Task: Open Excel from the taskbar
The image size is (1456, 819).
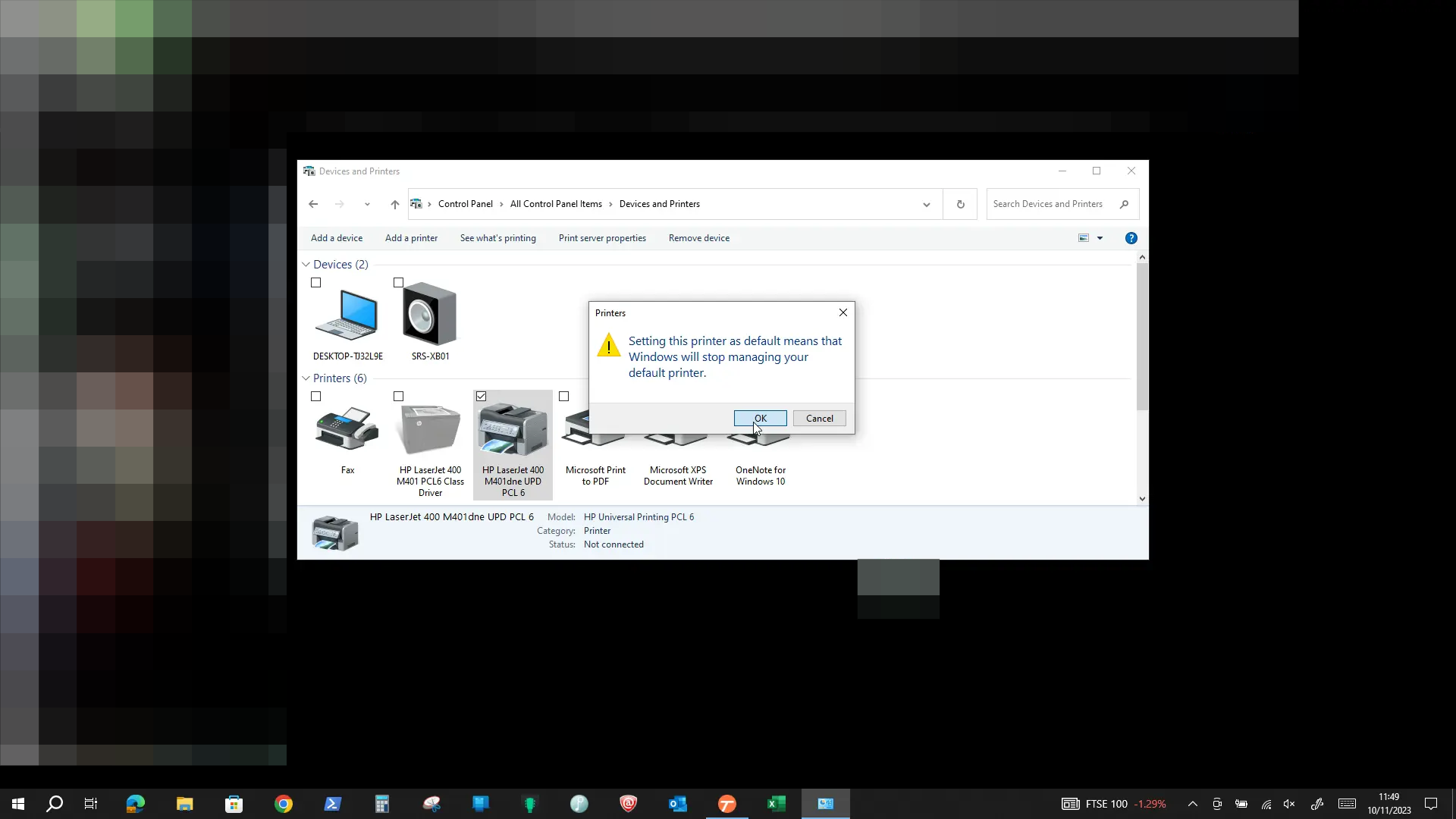Action: click(x=776, y=804)
